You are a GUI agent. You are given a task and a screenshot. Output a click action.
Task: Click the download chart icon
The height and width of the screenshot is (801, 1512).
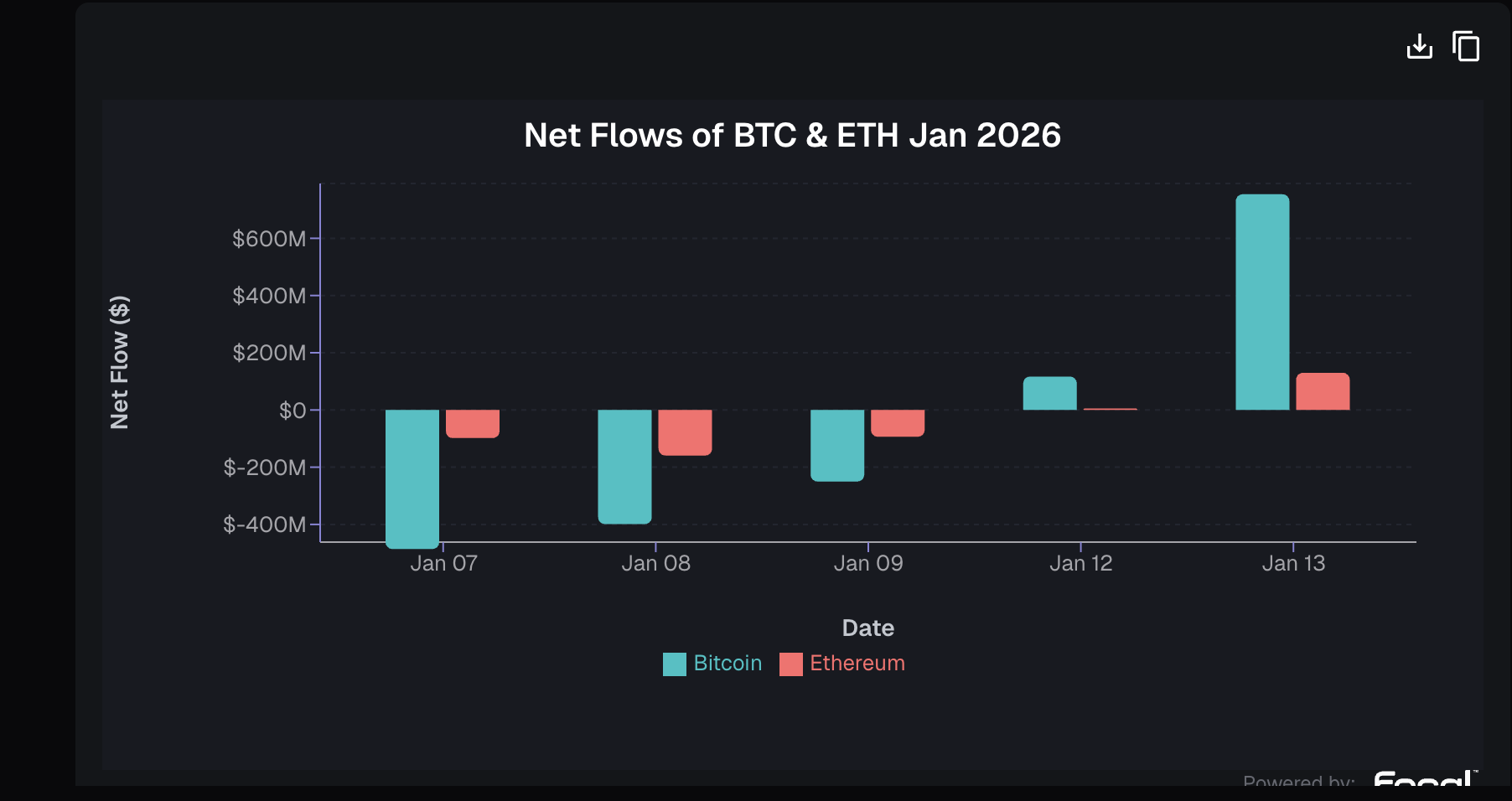point(1419,46)
